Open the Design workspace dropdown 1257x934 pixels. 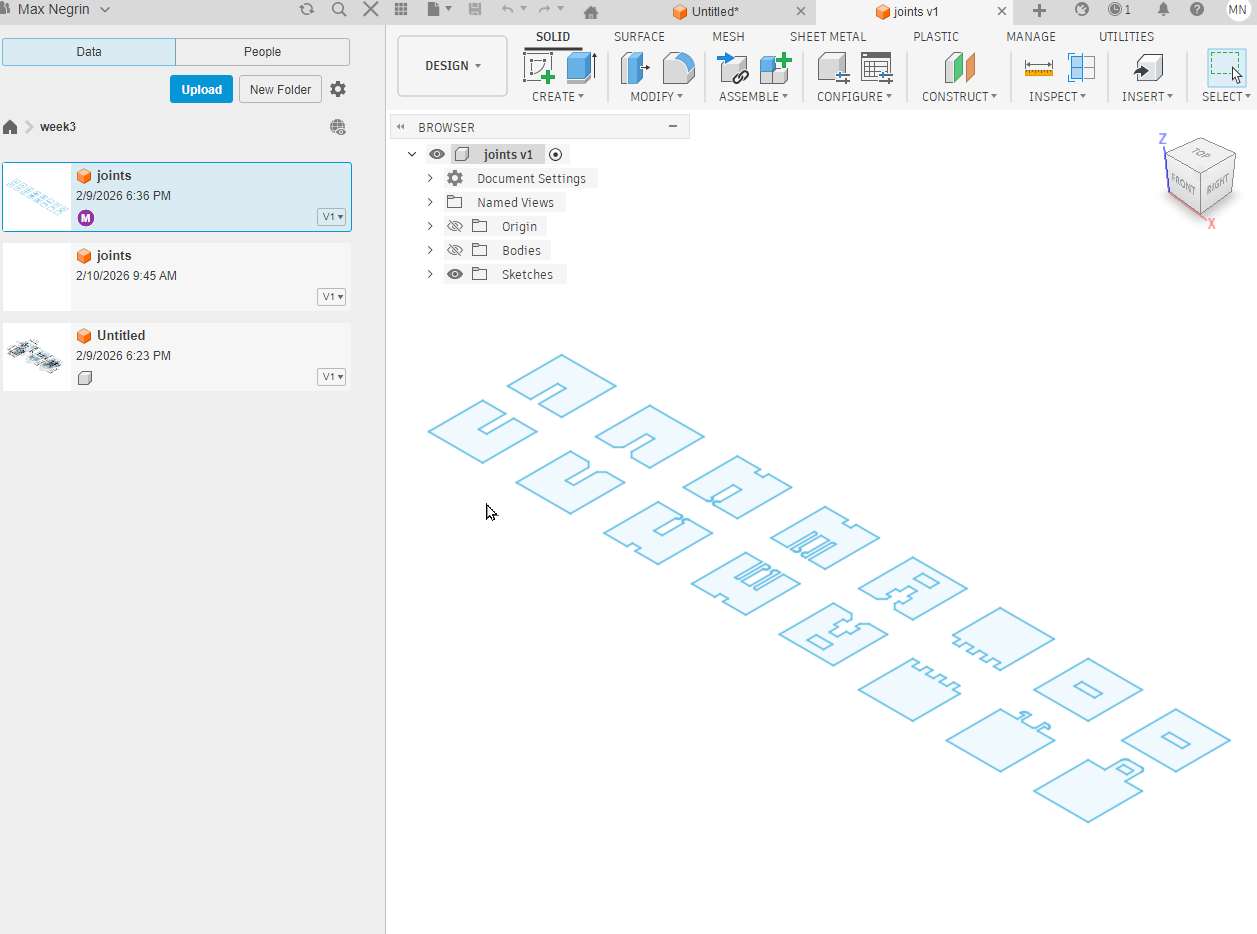tap(452, 66)
